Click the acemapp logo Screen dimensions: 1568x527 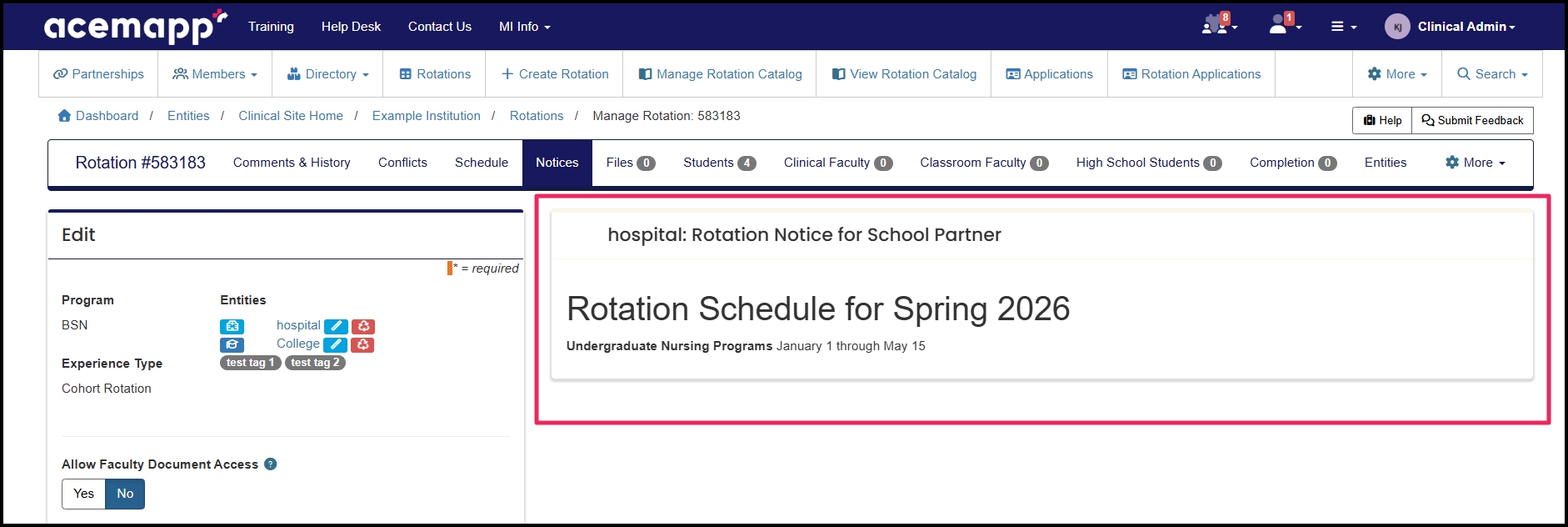click(136, 27)
